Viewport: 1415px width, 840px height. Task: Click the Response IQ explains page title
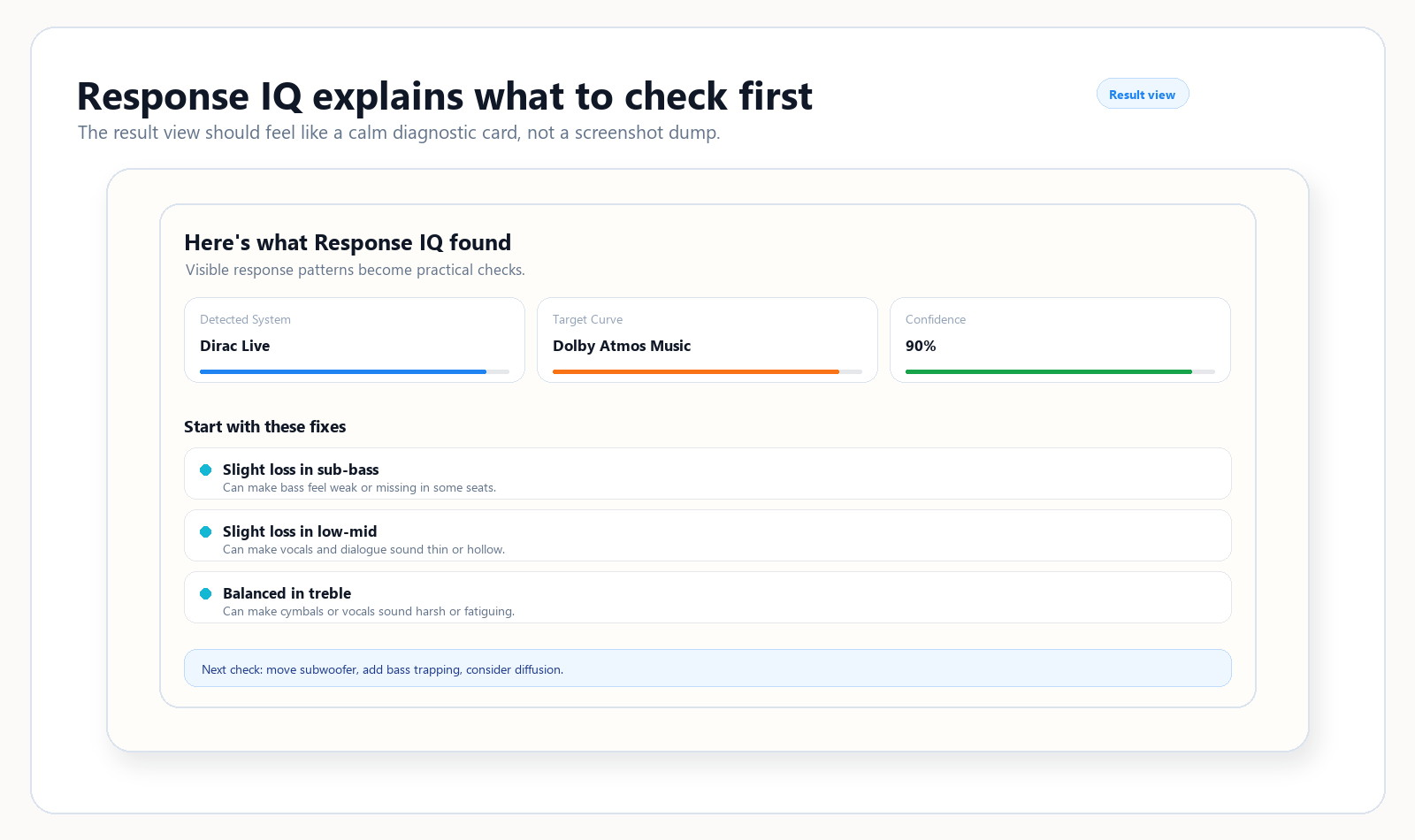445,96
